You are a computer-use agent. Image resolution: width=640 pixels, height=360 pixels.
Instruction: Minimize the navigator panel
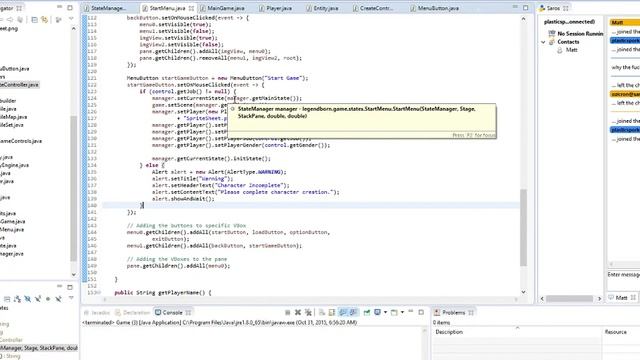(60, 7)
